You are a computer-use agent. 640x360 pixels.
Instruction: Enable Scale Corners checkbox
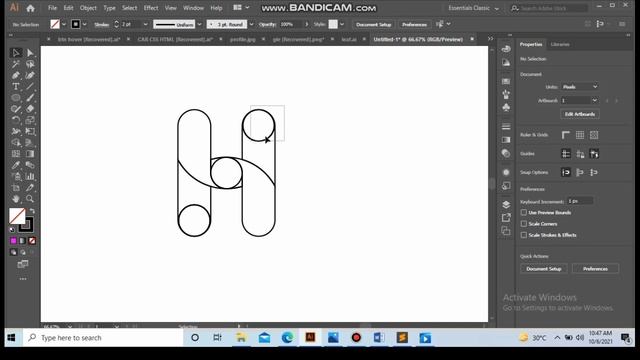524,224
